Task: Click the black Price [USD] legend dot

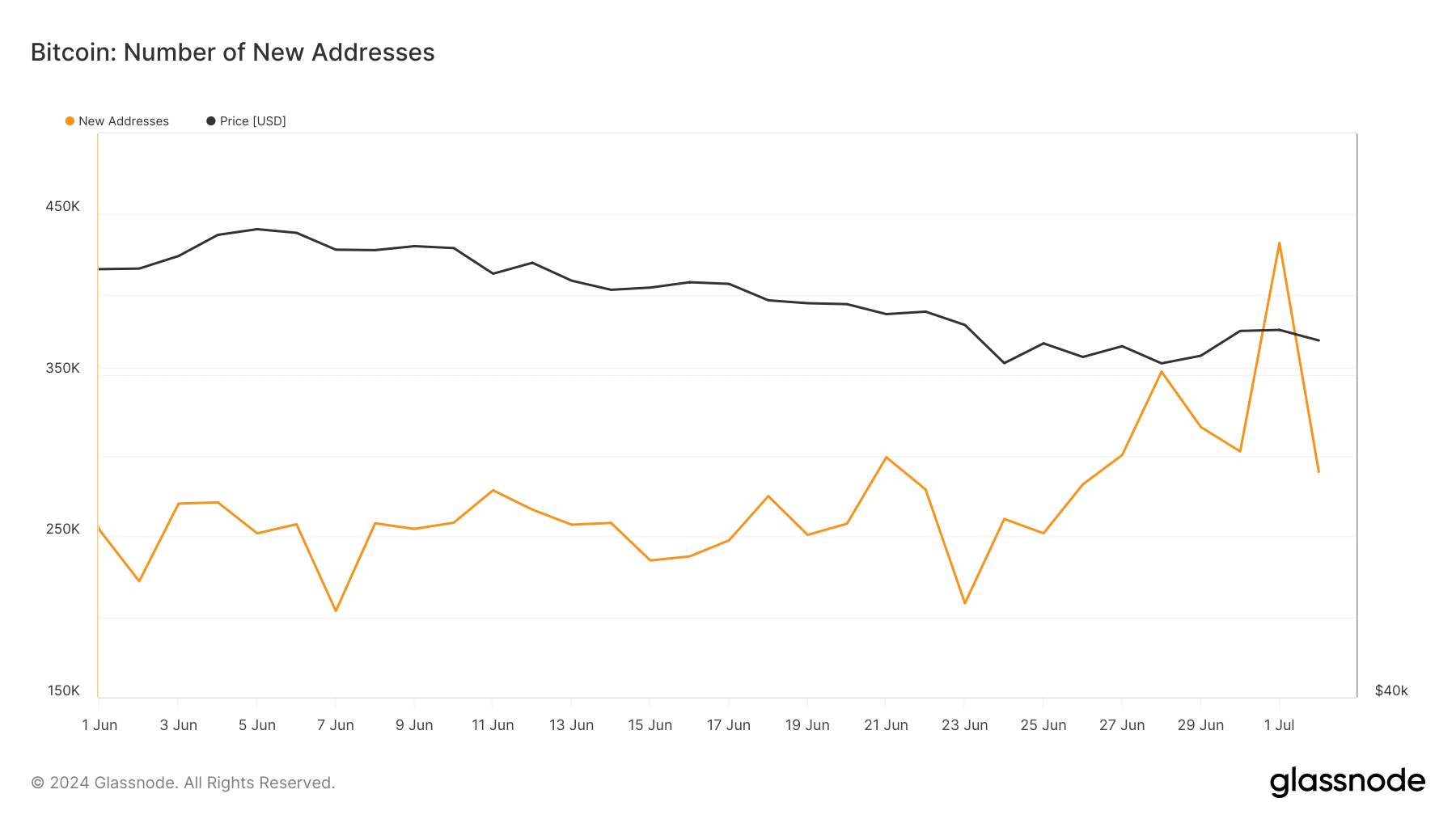Action: 211,121
